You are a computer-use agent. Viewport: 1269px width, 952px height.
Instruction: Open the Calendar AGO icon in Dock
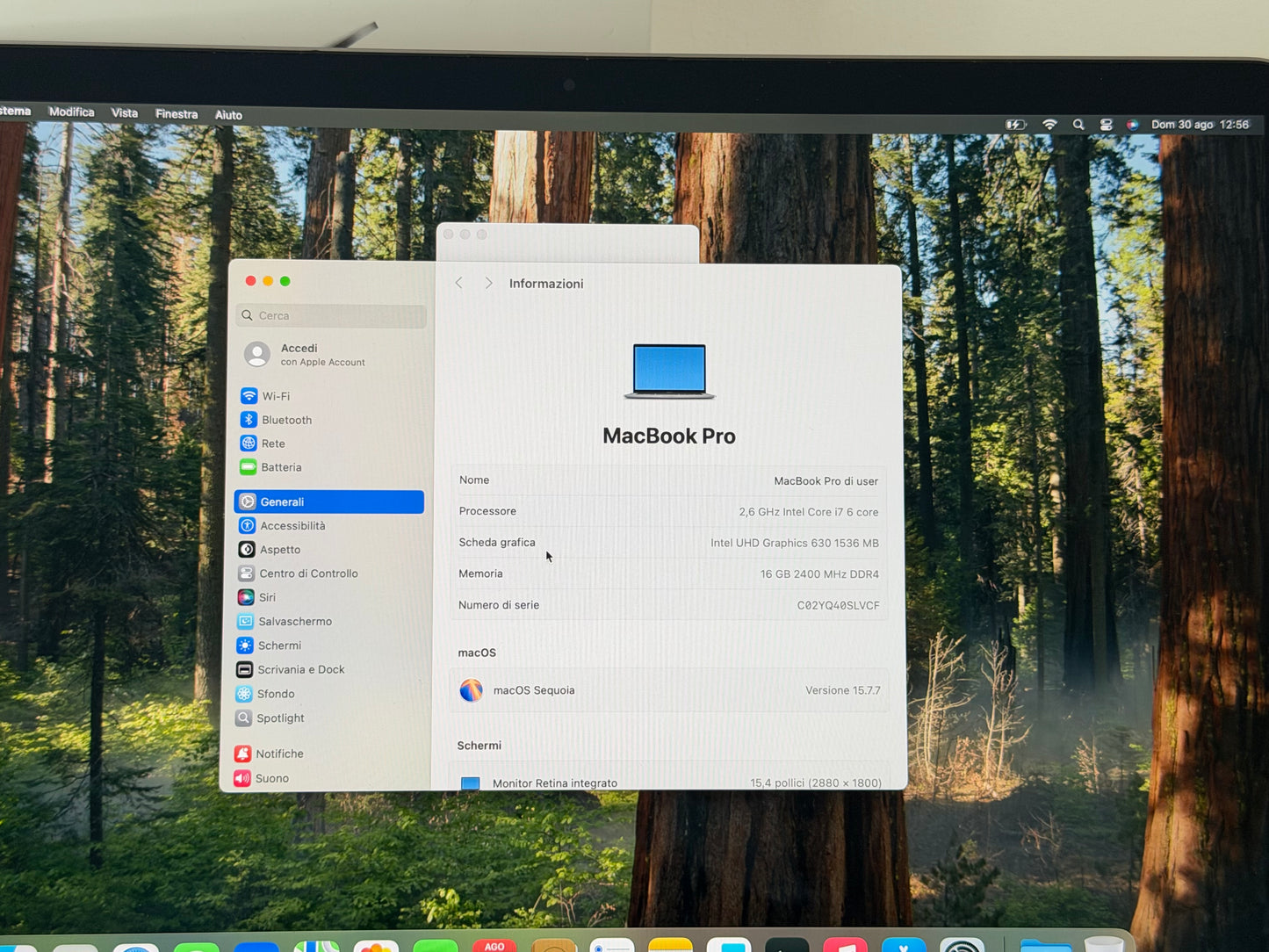494,945
